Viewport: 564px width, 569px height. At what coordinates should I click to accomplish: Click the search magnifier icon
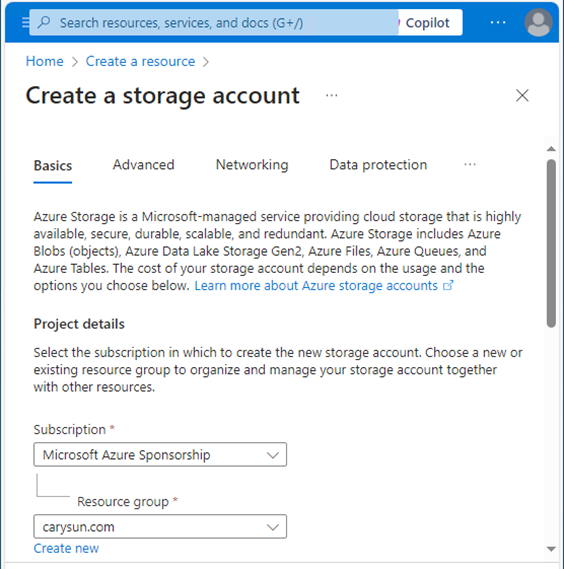[x=44, y=22]
